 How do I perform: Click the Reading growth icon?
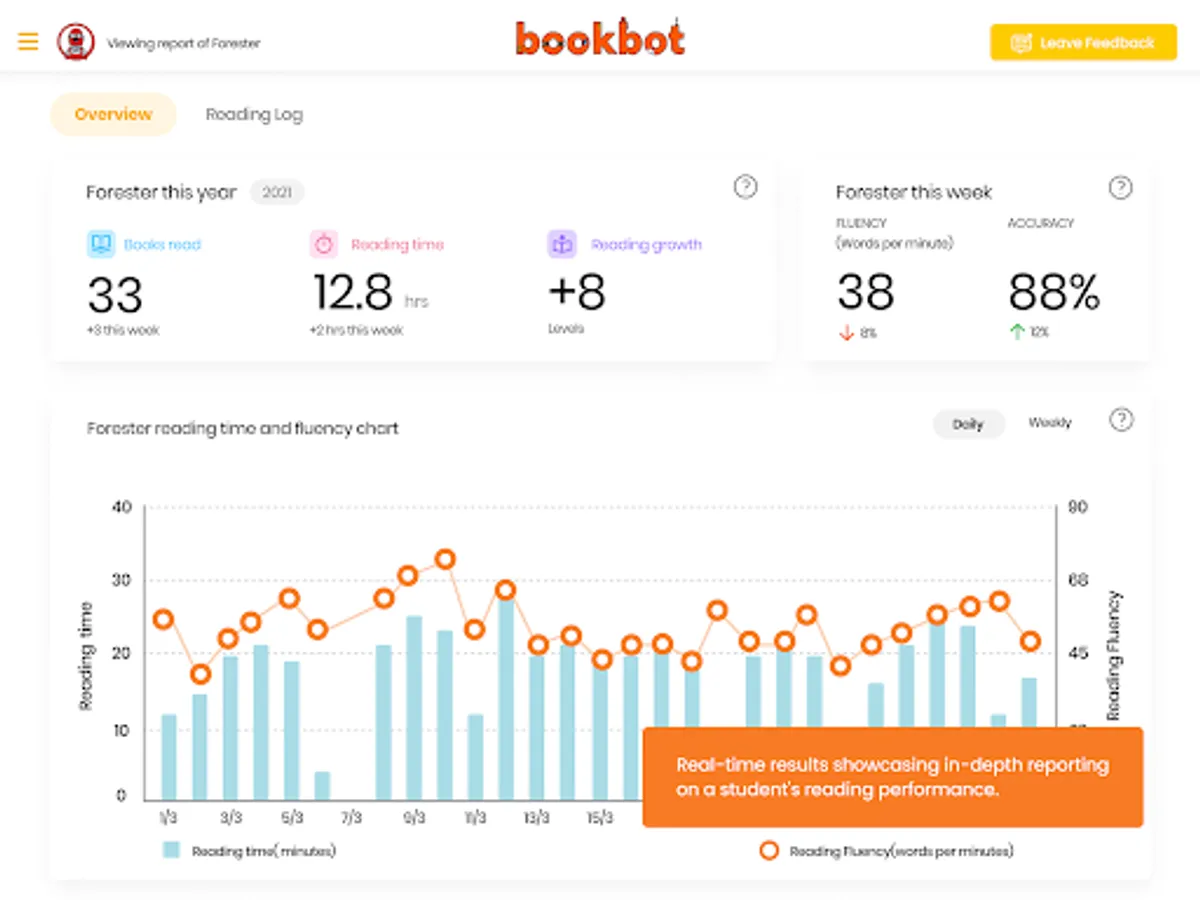pyautogui.click(x=562, y=244)
